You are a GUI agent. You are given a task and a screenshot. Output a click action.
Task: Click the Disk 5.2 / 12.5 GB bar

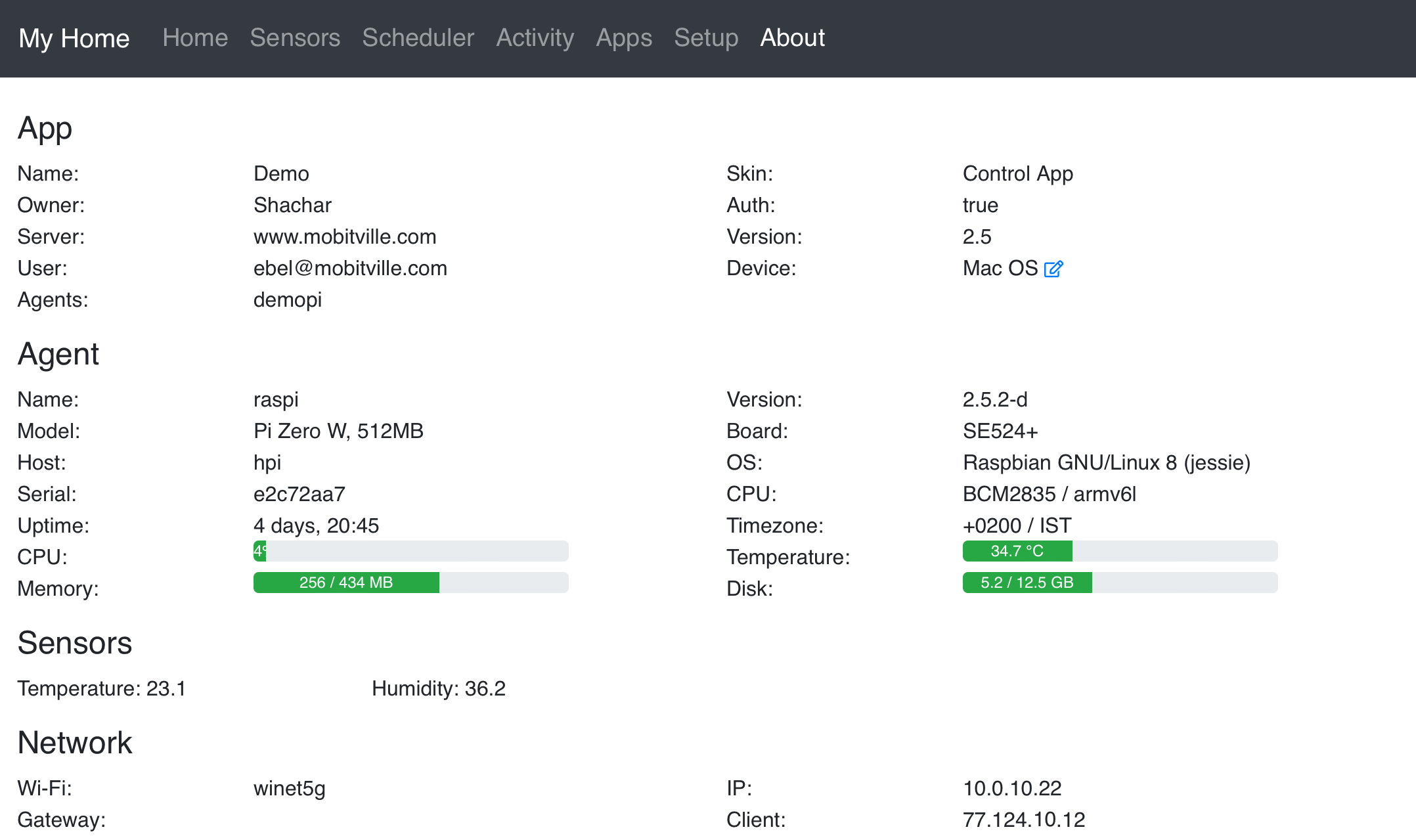(x=1027, y=583)
